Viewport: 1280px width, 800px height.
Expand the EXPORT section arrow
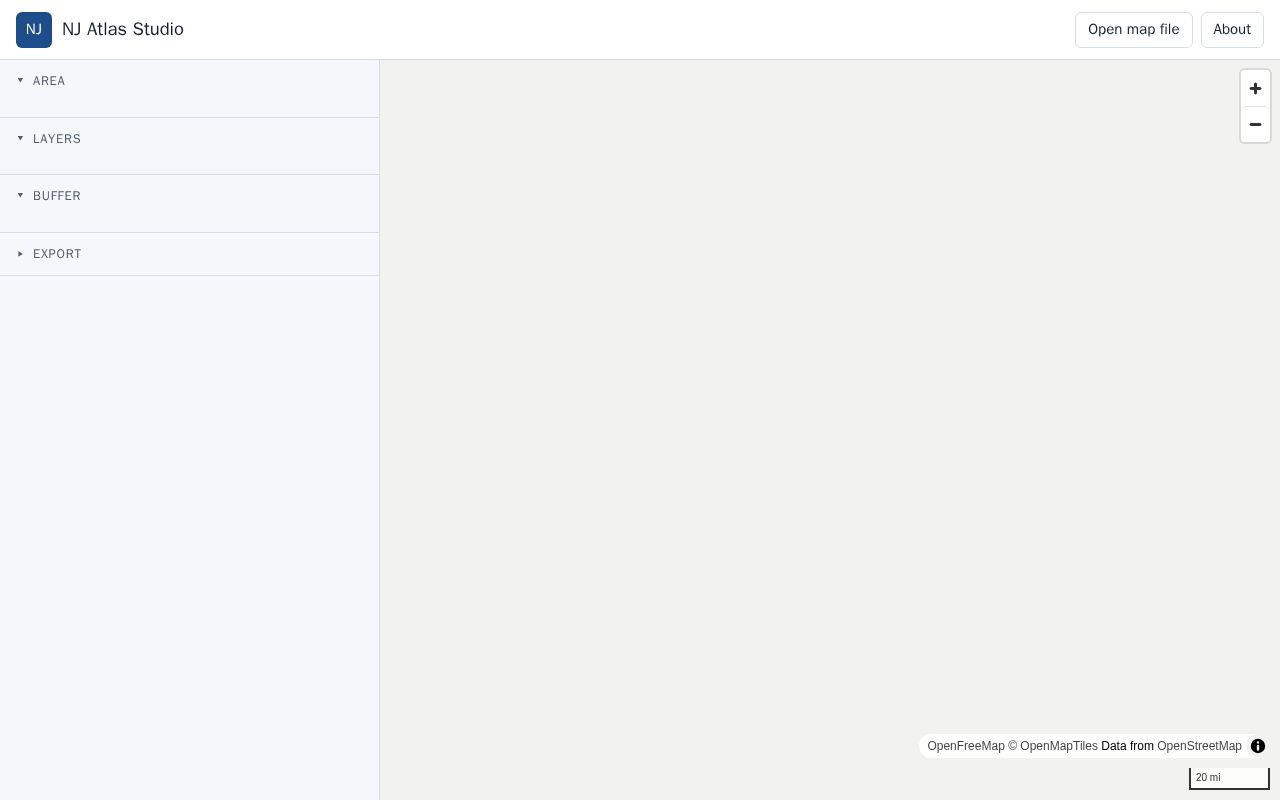click(x=20, y=254)
